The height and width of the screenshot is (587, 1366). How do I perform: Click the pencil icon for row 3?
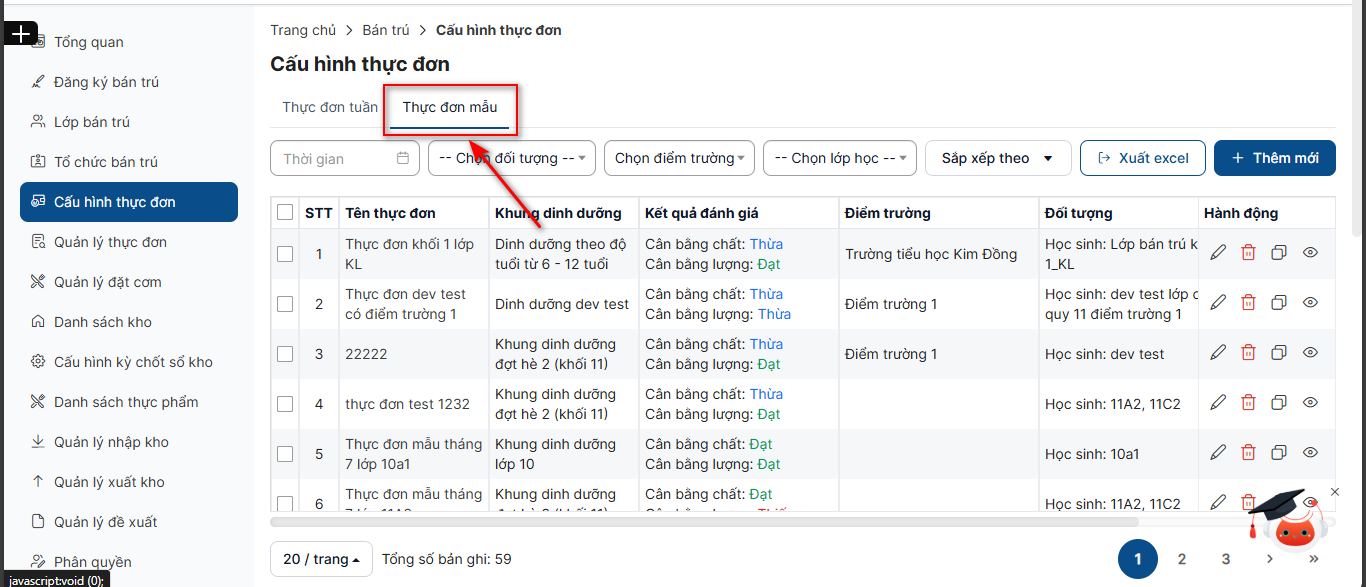(1218, 353)
